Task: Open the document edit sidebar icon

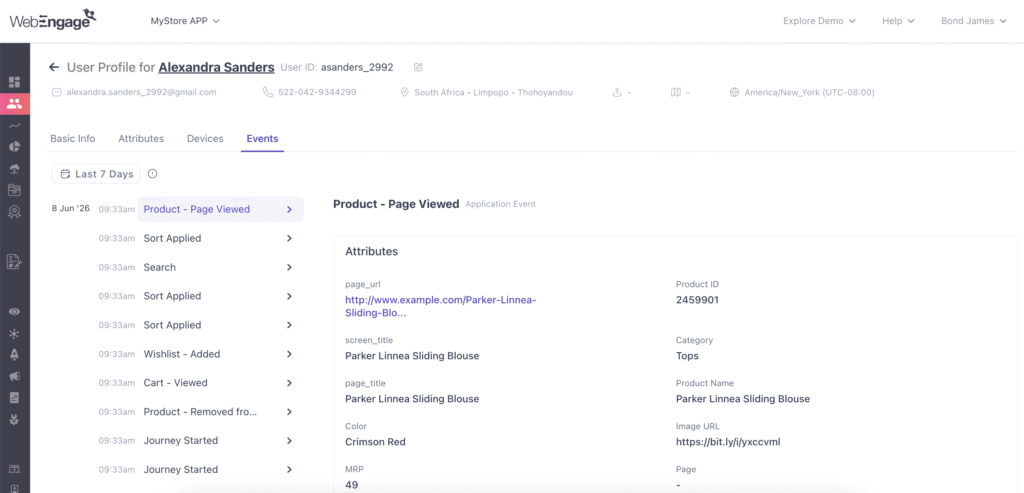Action: pyautogui.click(x=14, y=262)
